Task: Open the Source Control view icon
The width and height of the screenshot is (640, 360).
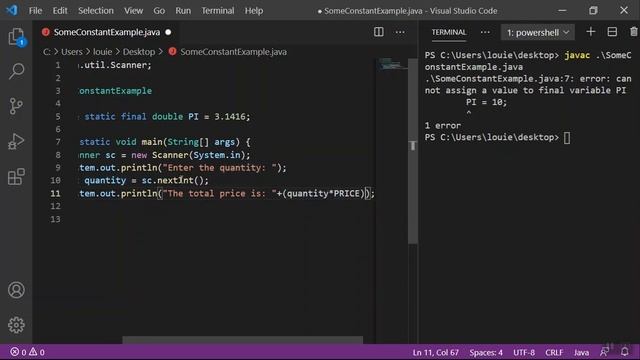Action: [16, 106]
